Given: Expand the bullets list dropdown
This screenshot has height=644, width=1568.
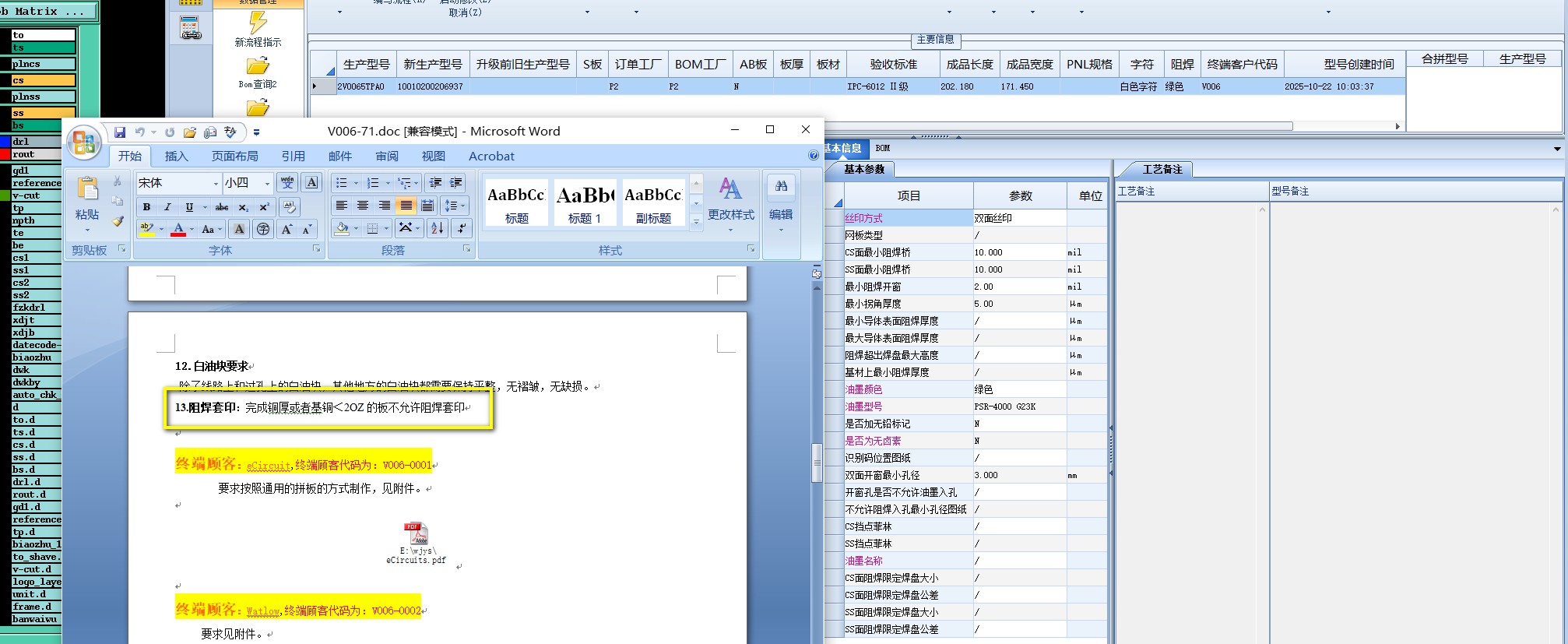Looking at the screenshot, I should pos(356,183).
